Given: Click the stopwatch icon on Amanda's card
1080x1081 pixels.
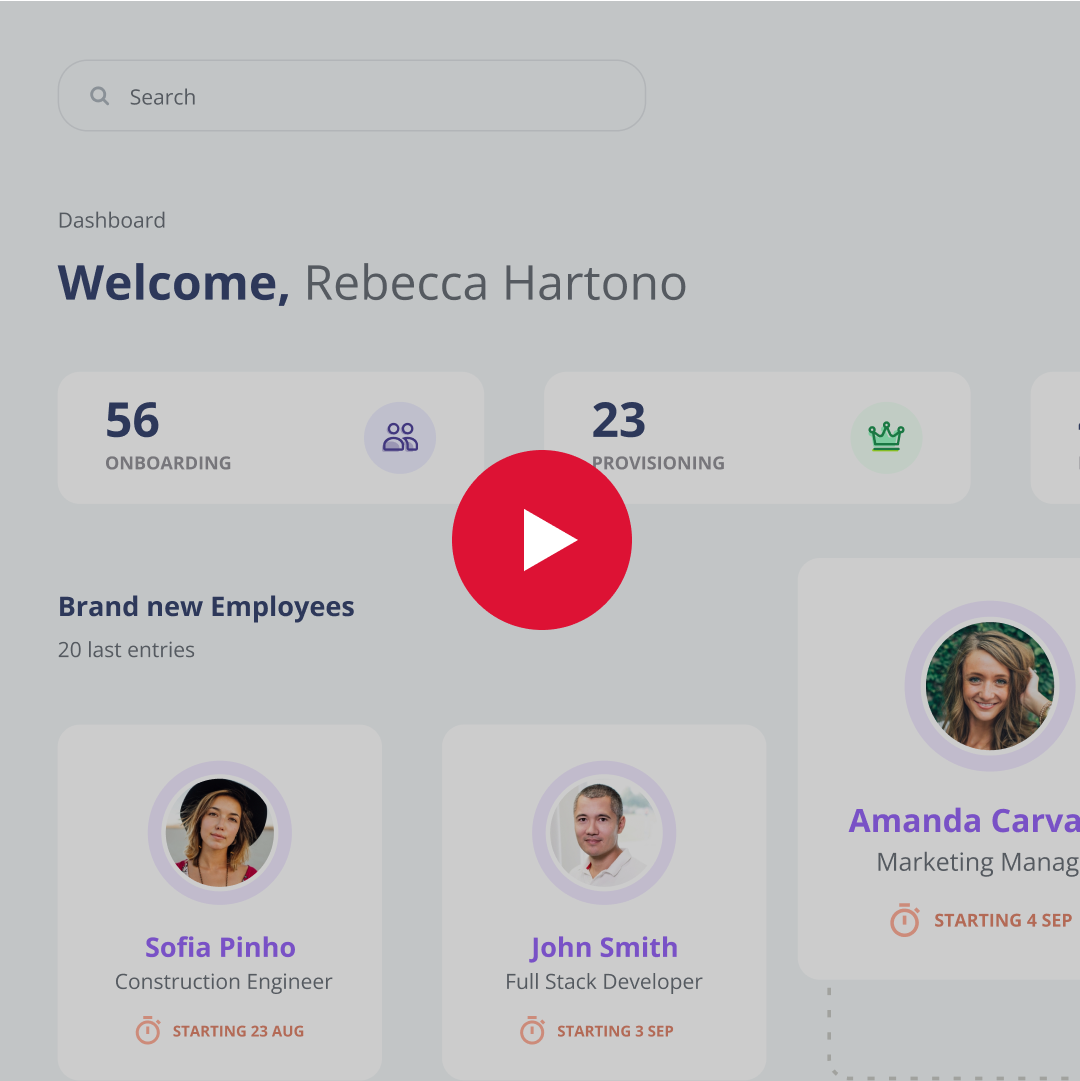Looking at the screenshot, I should point(905,920).
